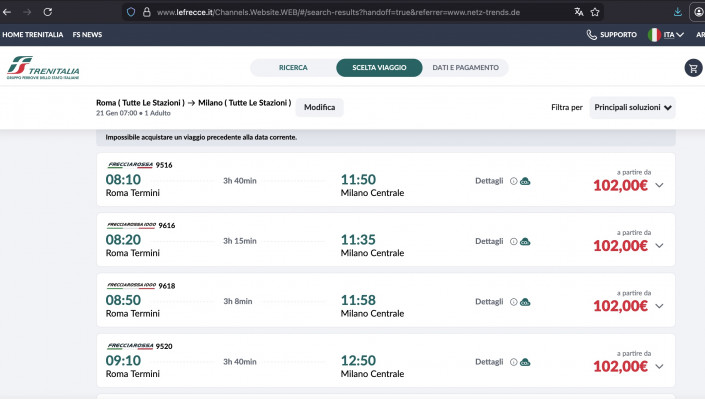Open the browser downloads icon
Image resolution: width=705 pixels, height=400 pixels.
(679, 12)
